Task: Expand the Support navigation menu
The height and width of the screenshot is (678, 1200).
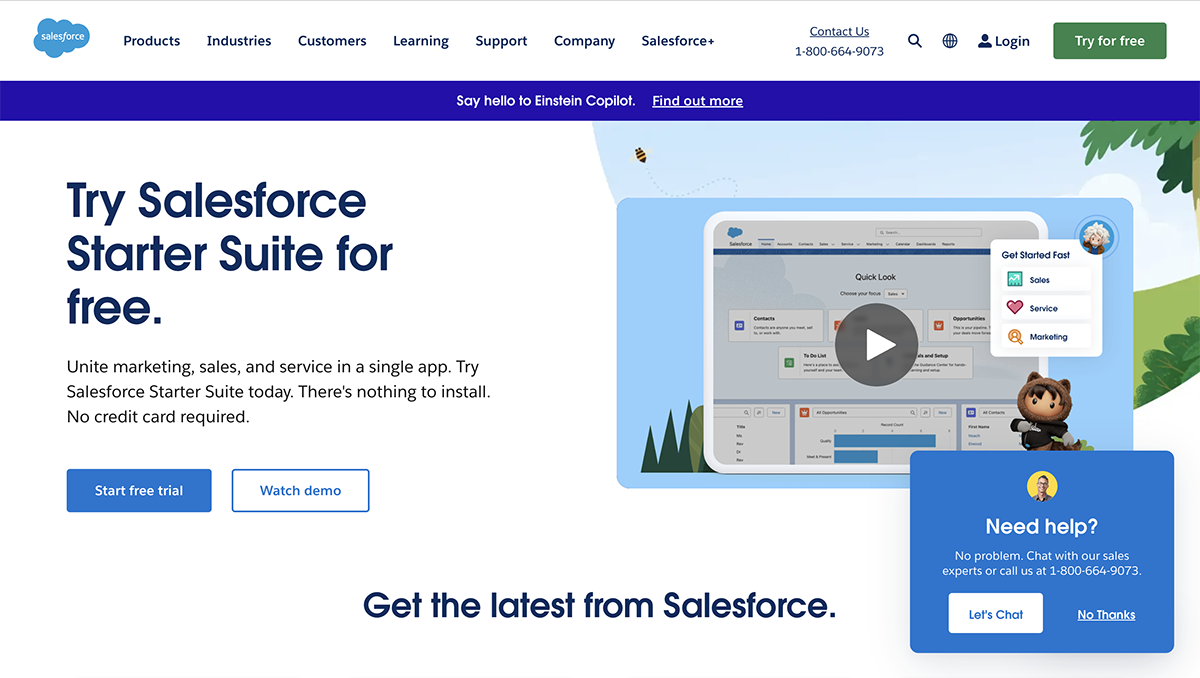Action: tap(501, 41)
